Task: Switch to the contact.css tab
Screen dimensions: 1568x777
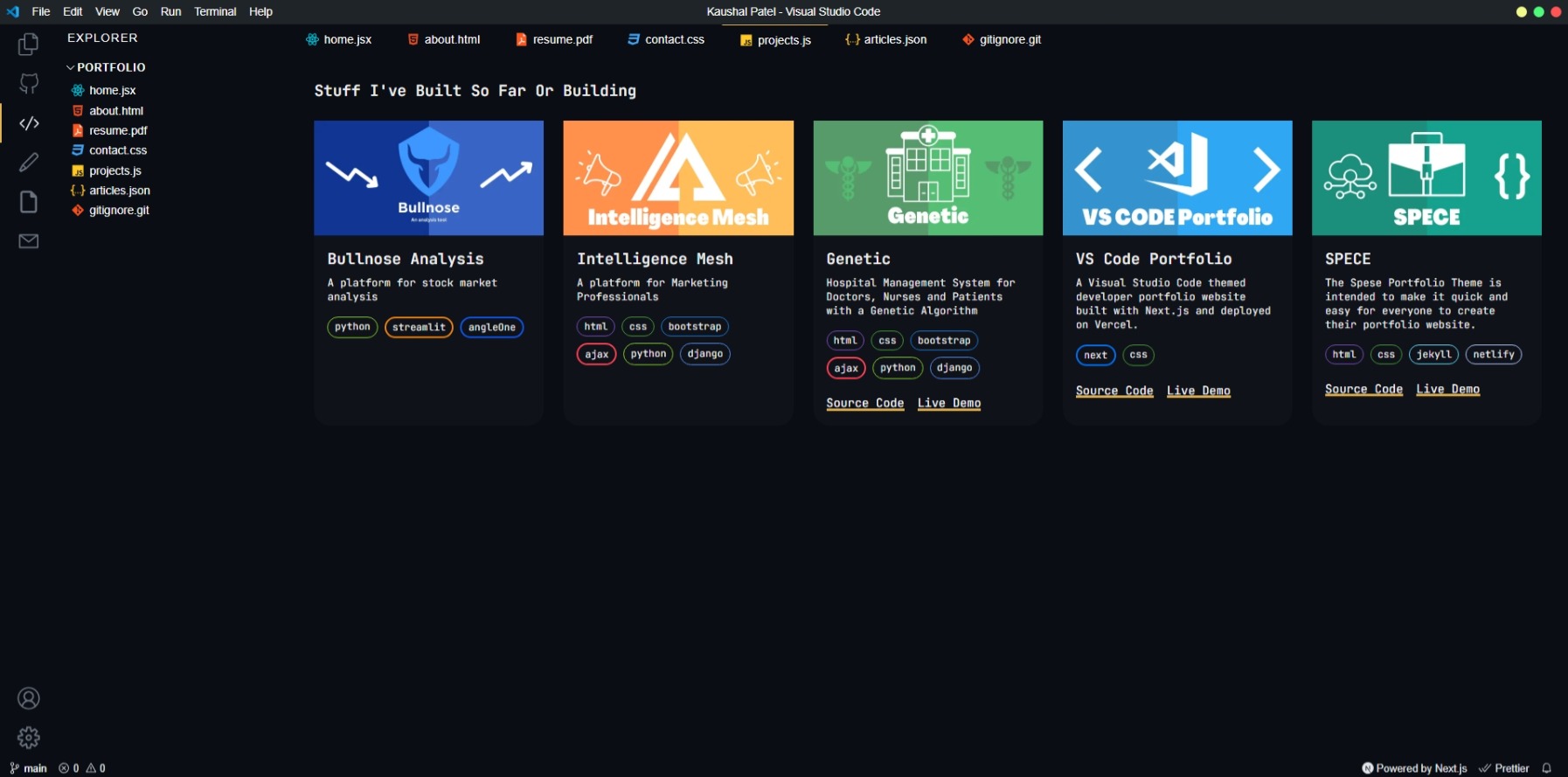Action: click(666, 39)
